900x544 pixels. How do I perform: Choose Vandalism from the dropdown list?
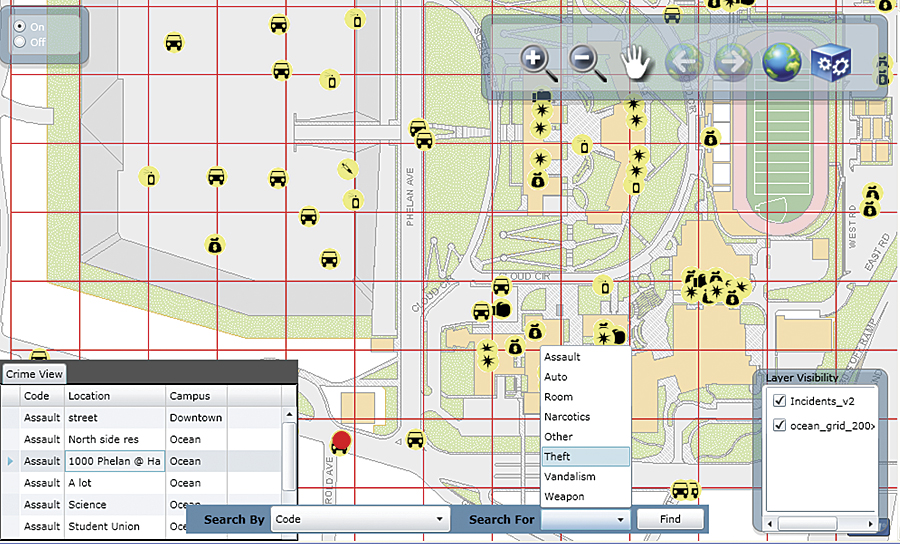point(585,476)
